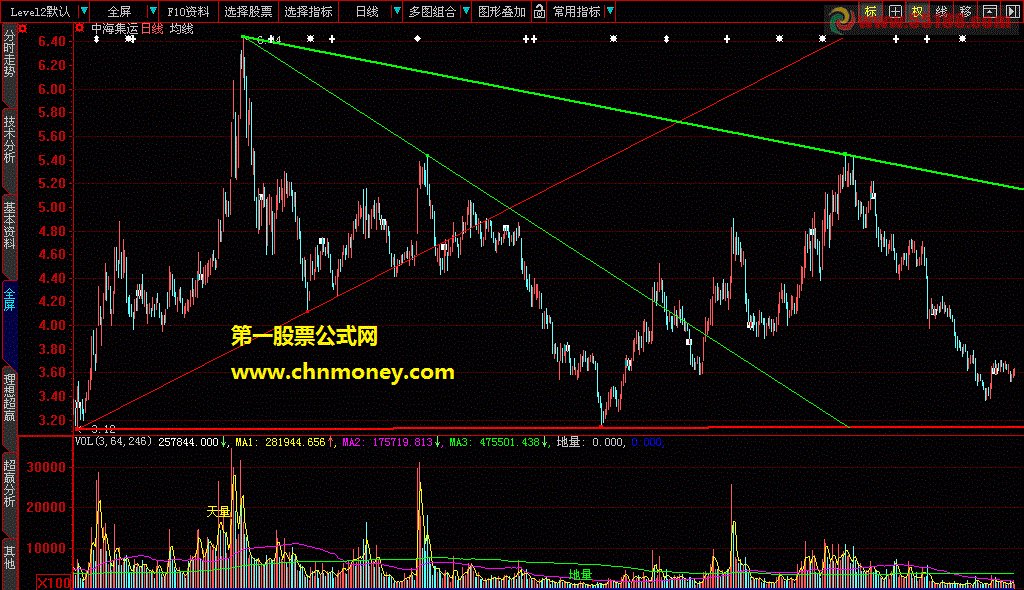This screenshot has width=1024, height=590.
Task: Toggle the 标 marker button
Action: click(x=871, y=11)
